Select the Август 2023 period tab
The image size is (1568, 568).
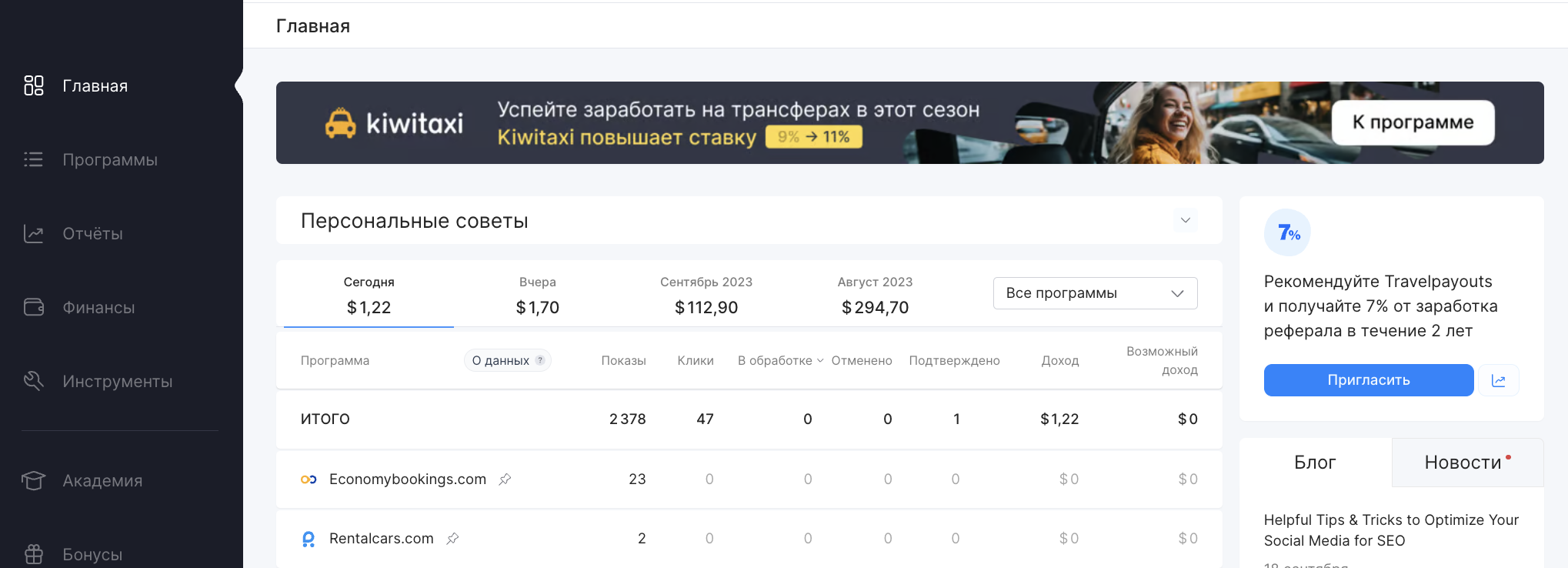pos(875,296)
